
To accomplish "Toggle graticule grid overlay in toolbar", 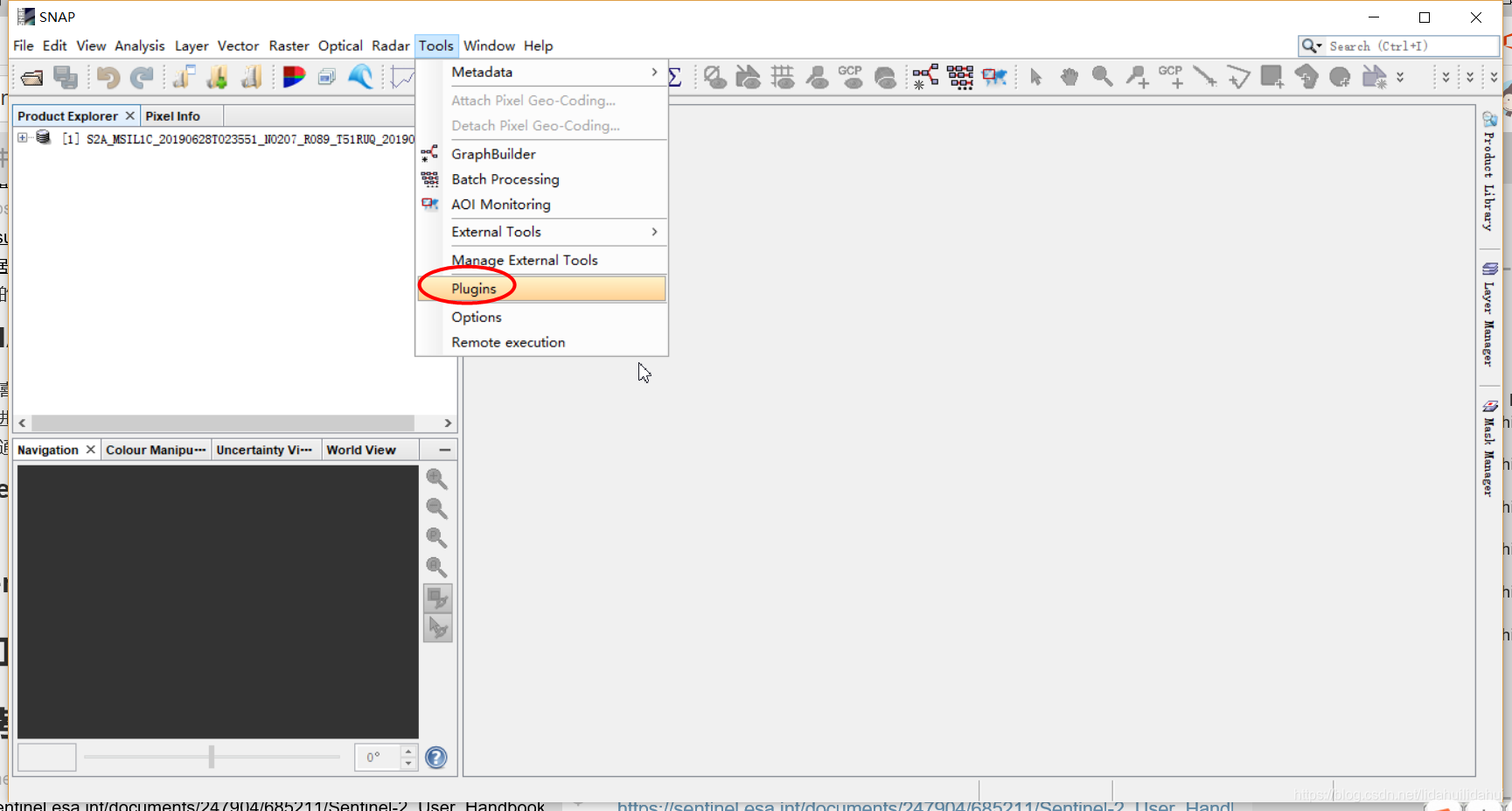I will point(783,77).
